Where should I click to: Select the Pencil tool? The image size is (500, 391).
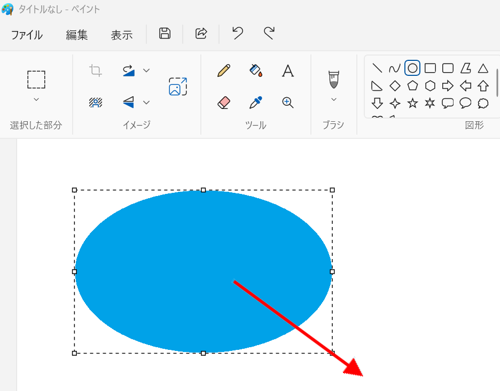click(x=224, y=71)
